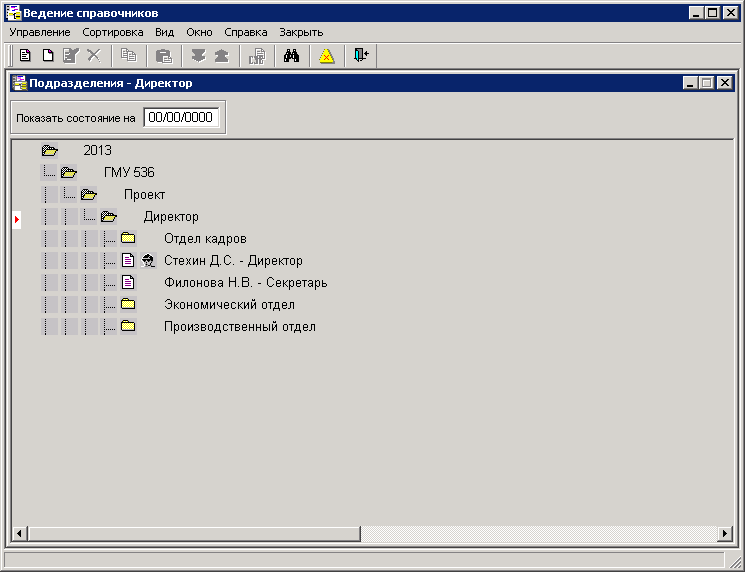This screenshot has height=572, width=745.
Task: Click the grayed delete X toolbar icon
Action: [x=94, y=56]
